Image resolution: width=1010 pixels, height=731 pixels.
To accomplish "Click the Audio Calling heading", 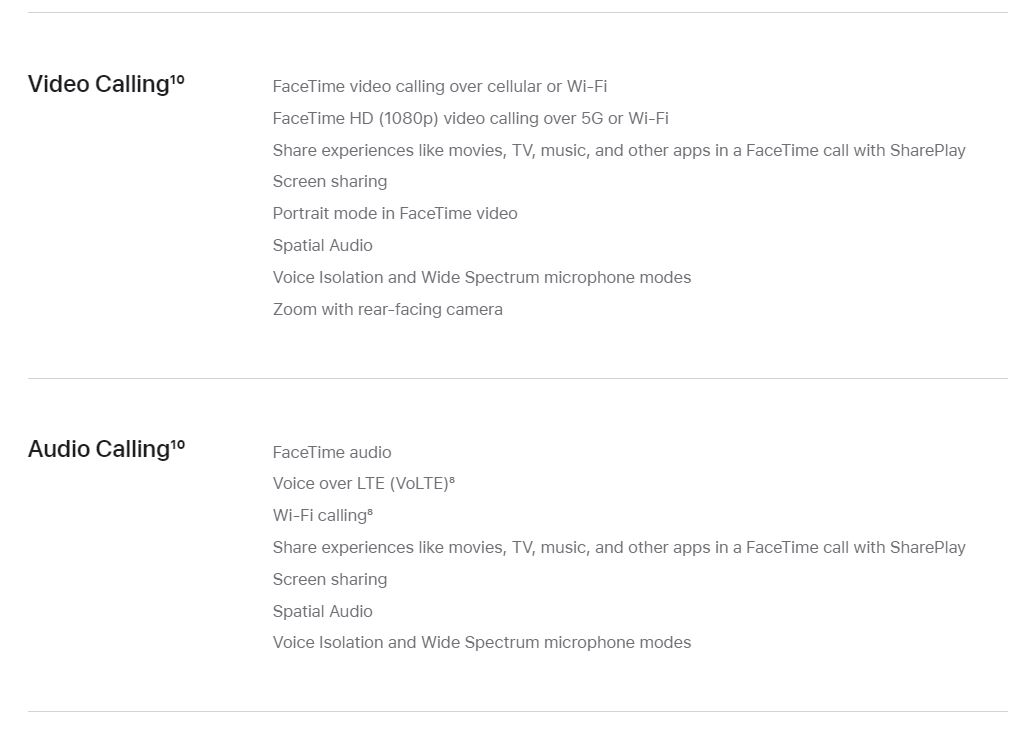I will pos(99,449).
